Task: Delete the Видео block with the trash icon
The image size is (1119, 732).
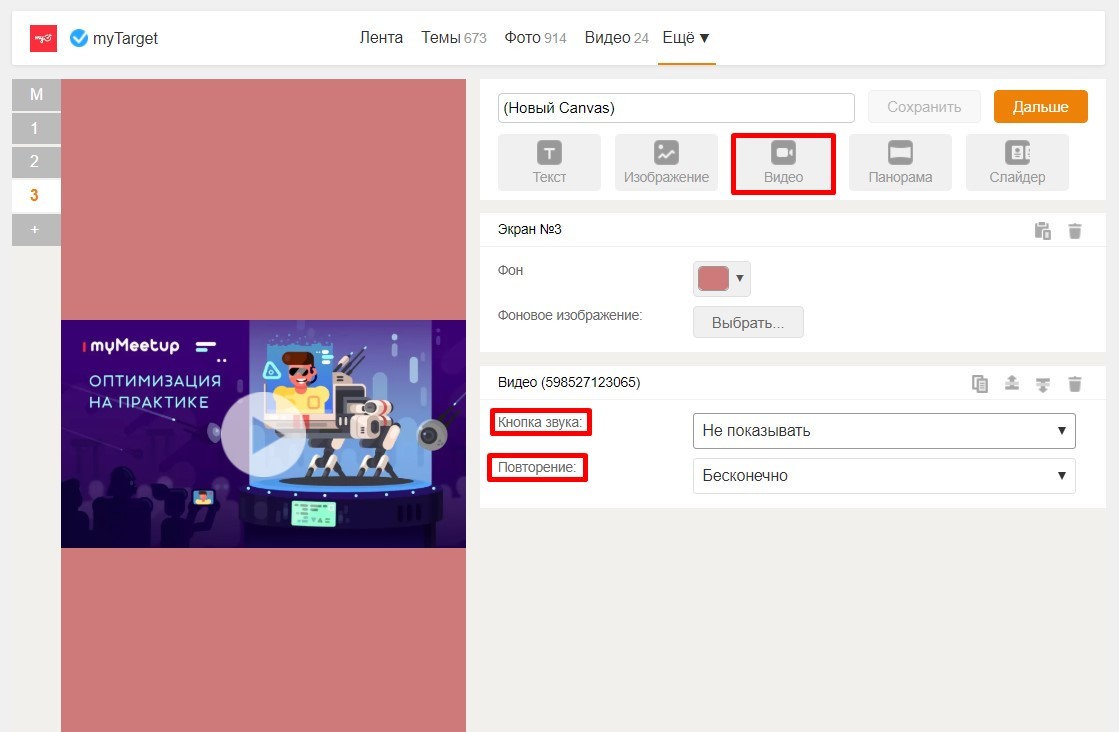Action: point(1075,383)
